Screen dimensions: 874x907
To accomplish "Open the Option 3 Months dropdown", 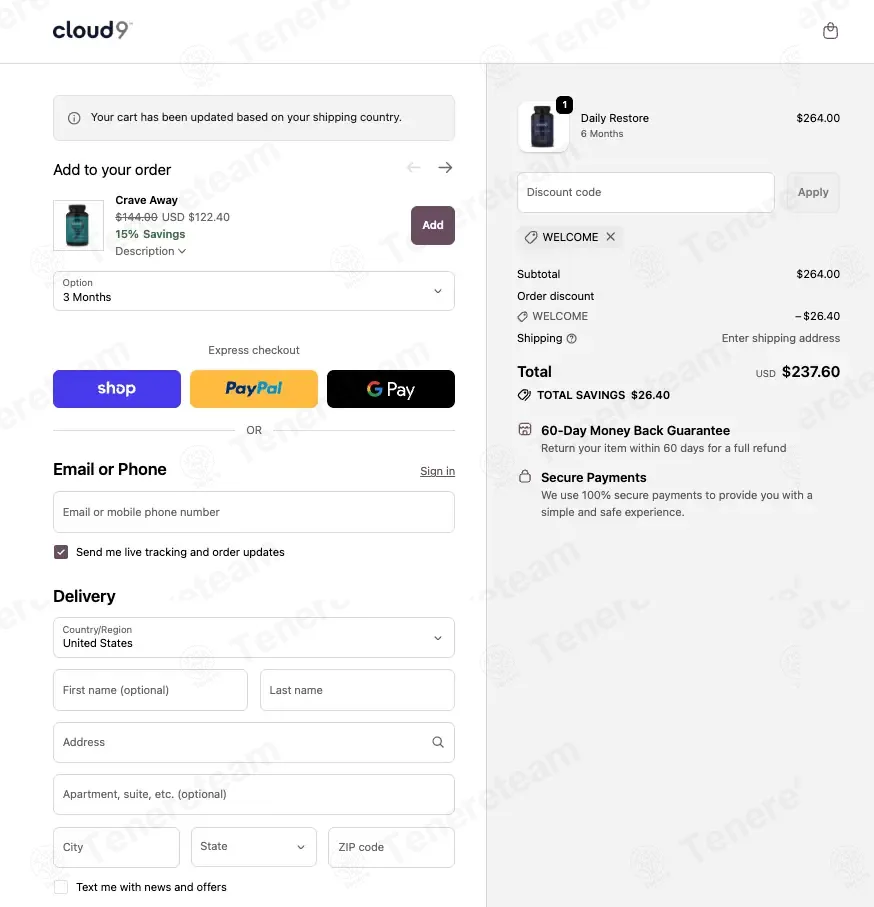I will (x=254, y=291).
